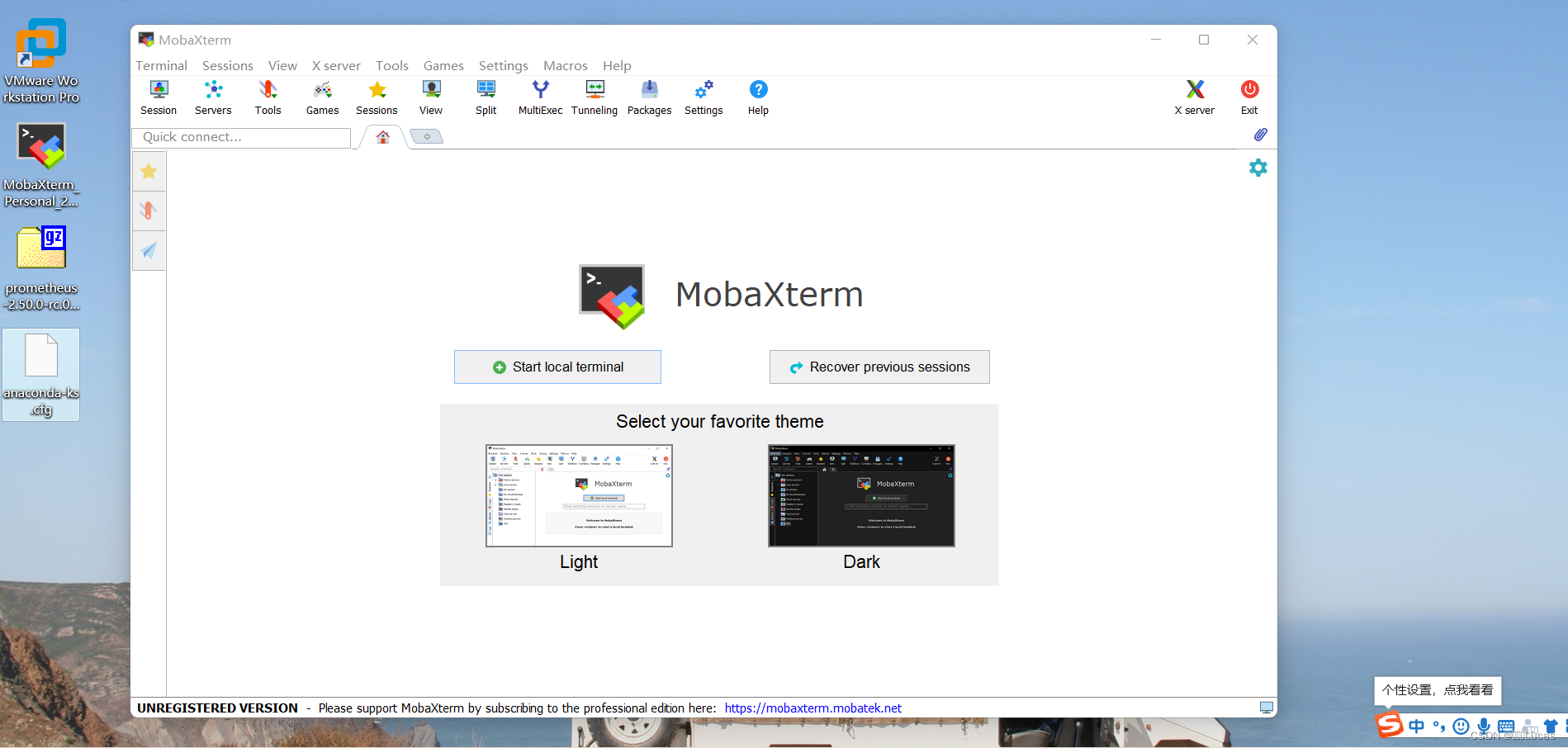This screenshot has width=1568, height=748.
Task: Open the X server menu
Action: pyautogui.click(x=336, y=65)
